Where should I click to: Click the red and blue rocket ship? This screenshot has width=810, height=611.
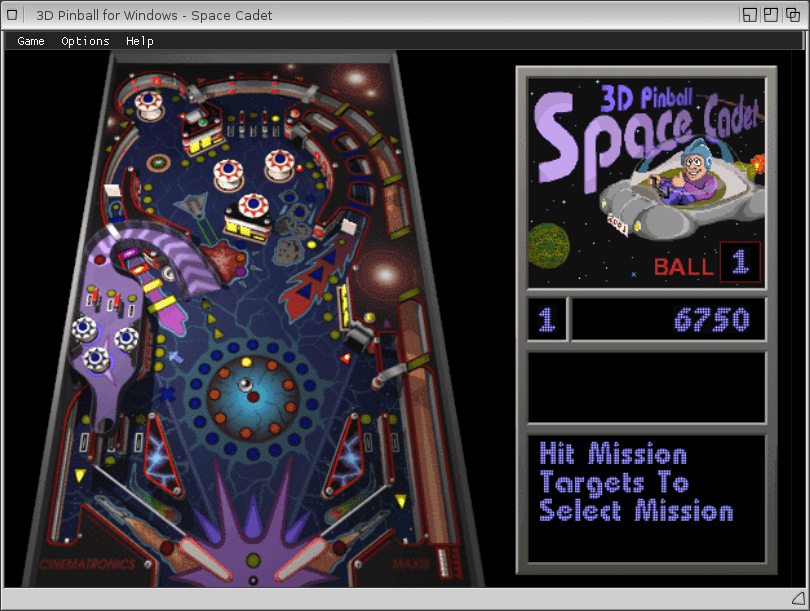pos(313,278)
